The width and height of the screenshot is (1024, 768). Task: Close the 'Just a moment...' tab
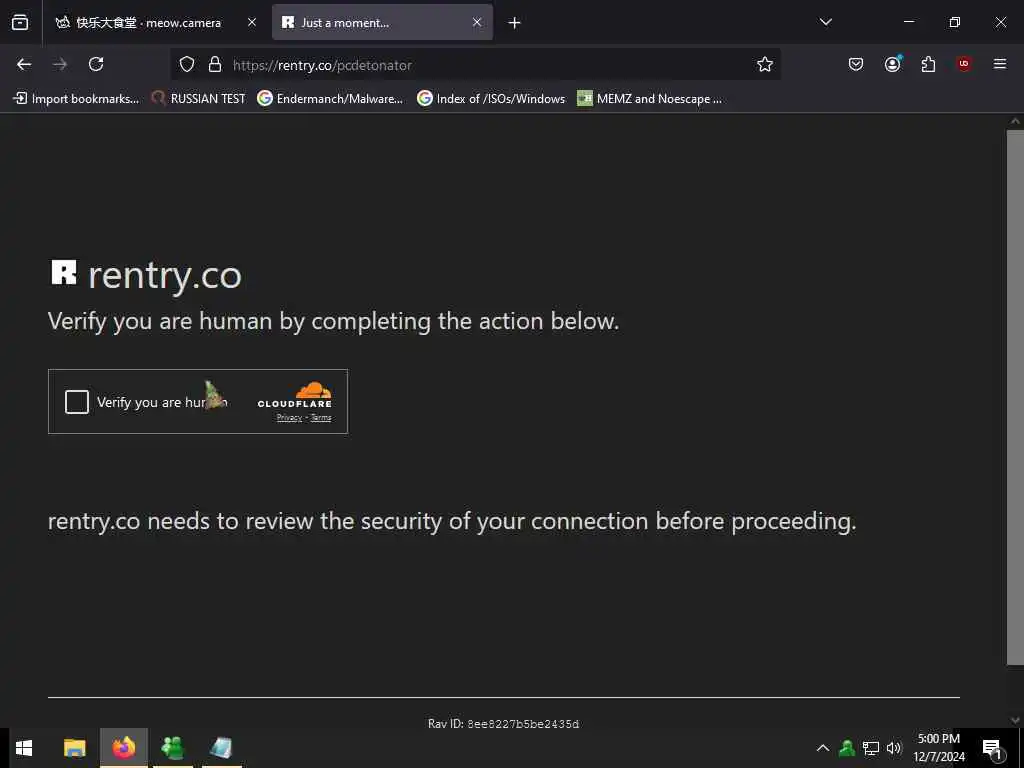click(x=477, y=22)
